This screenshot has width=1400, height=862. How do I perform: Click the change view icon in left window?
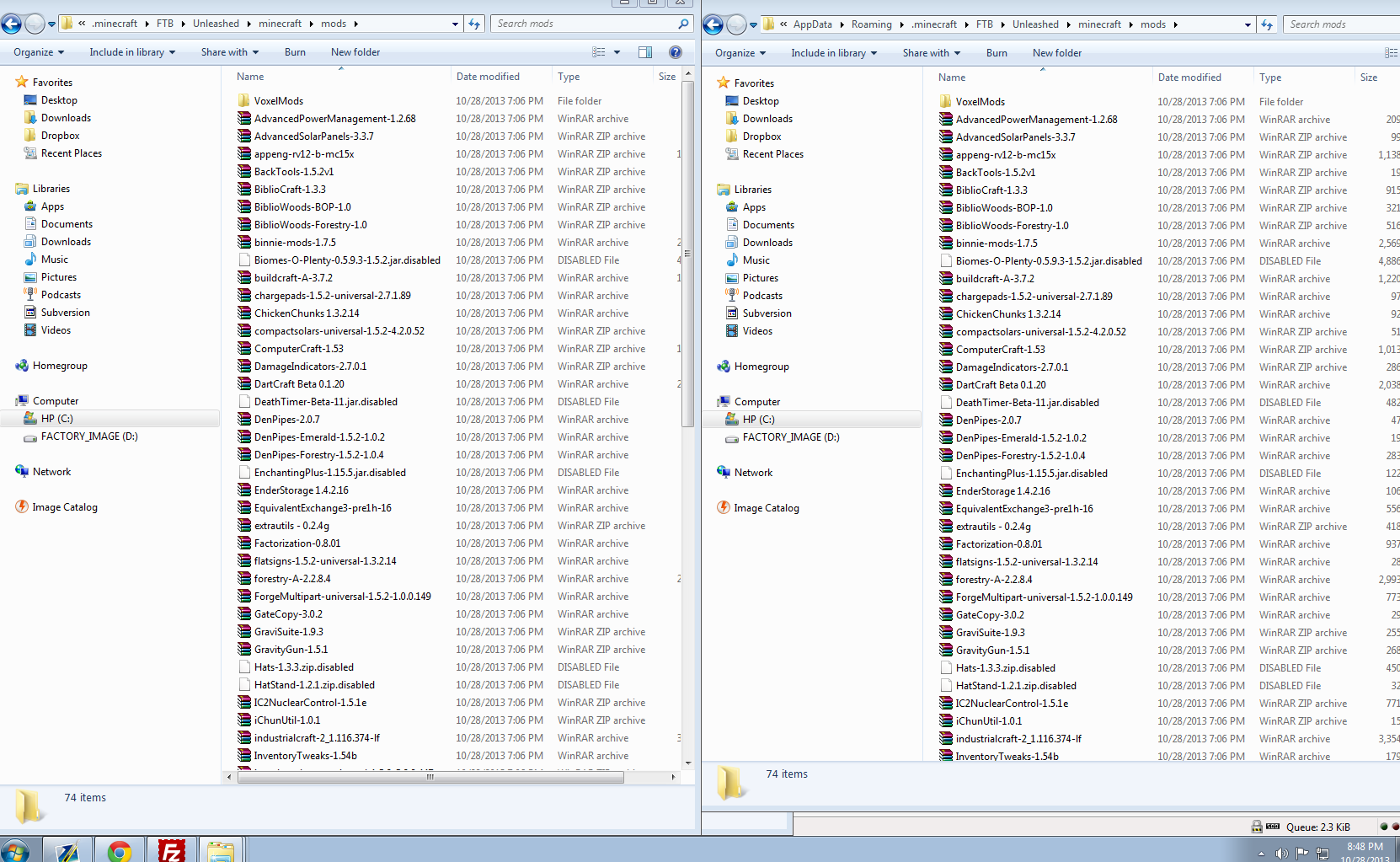(x=599, y=52)
